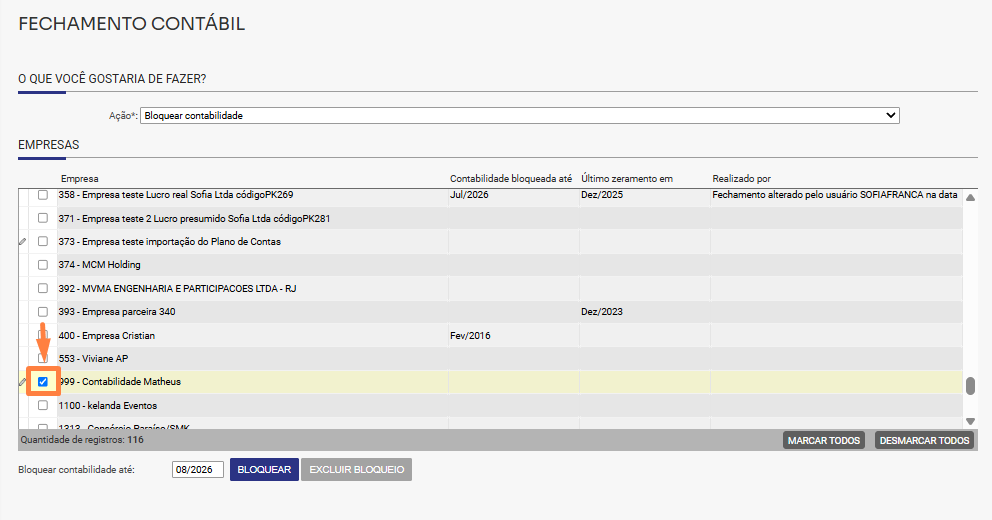The height and width of the screenshot is (520, 992).
Task: Click the scrollbar up arrow in company list
Action: coord(970,197)
